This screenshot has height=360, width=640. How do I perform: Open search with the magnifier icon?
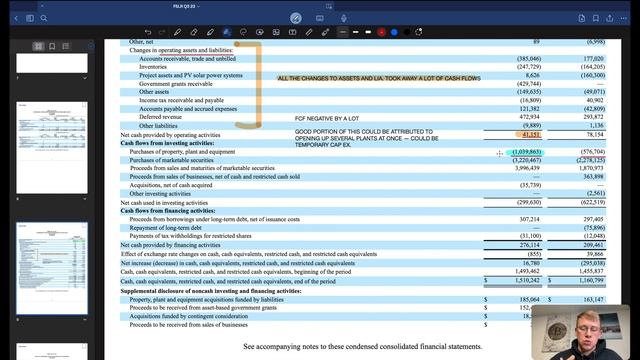pyautogui.click(x=44, y=18)
